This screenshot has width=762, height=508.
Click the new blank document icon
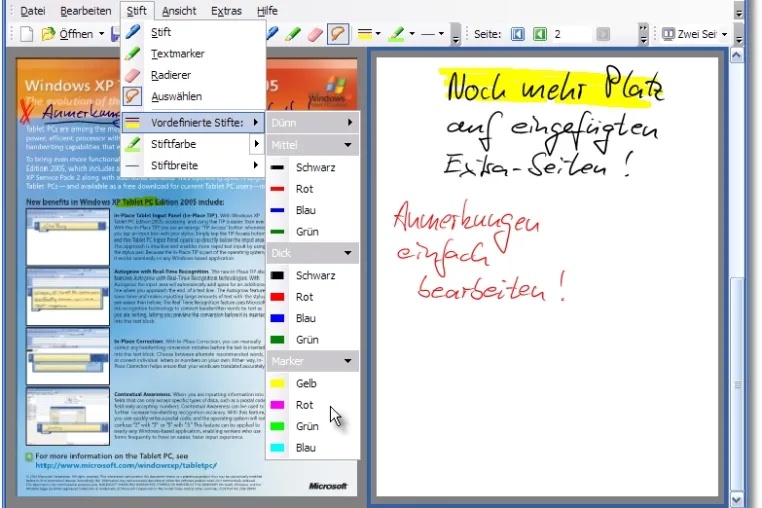tap(26, 34)
